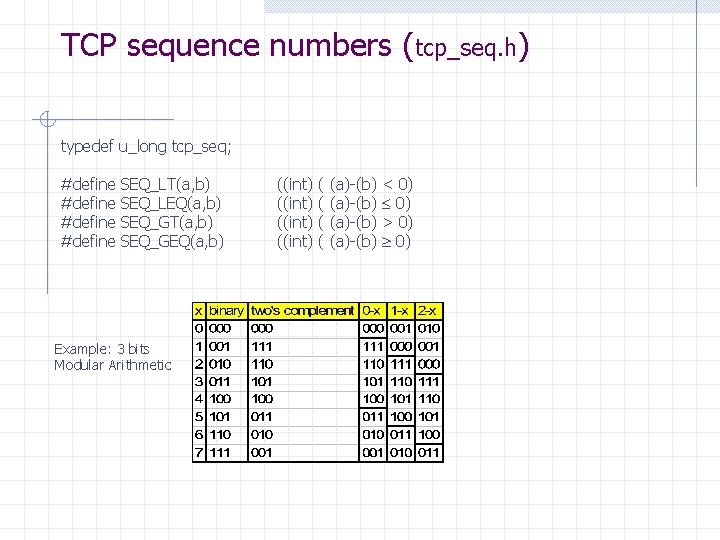Click the 'x' table header cell
The image size is (720, 540).
[x=199, y=311]
